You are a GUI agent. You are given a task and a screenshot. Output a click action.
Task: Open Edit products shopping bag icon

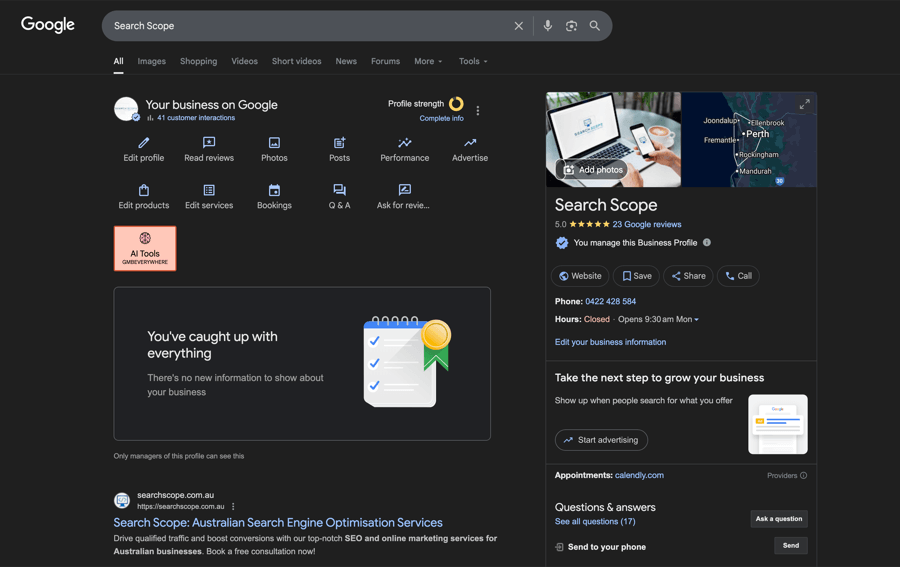(x=143, y=190)
